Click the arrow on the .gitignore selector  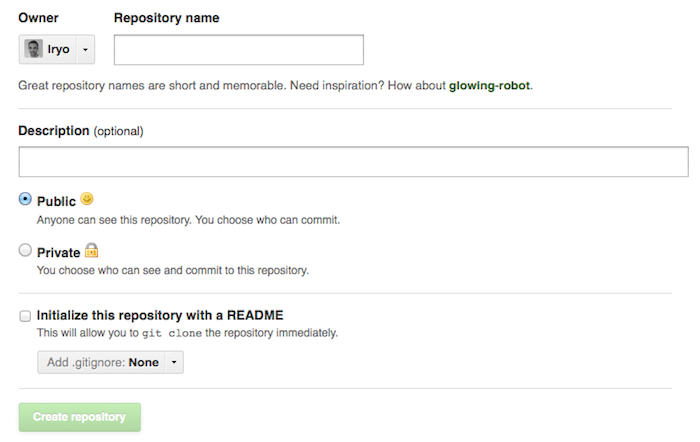point(173,362)
